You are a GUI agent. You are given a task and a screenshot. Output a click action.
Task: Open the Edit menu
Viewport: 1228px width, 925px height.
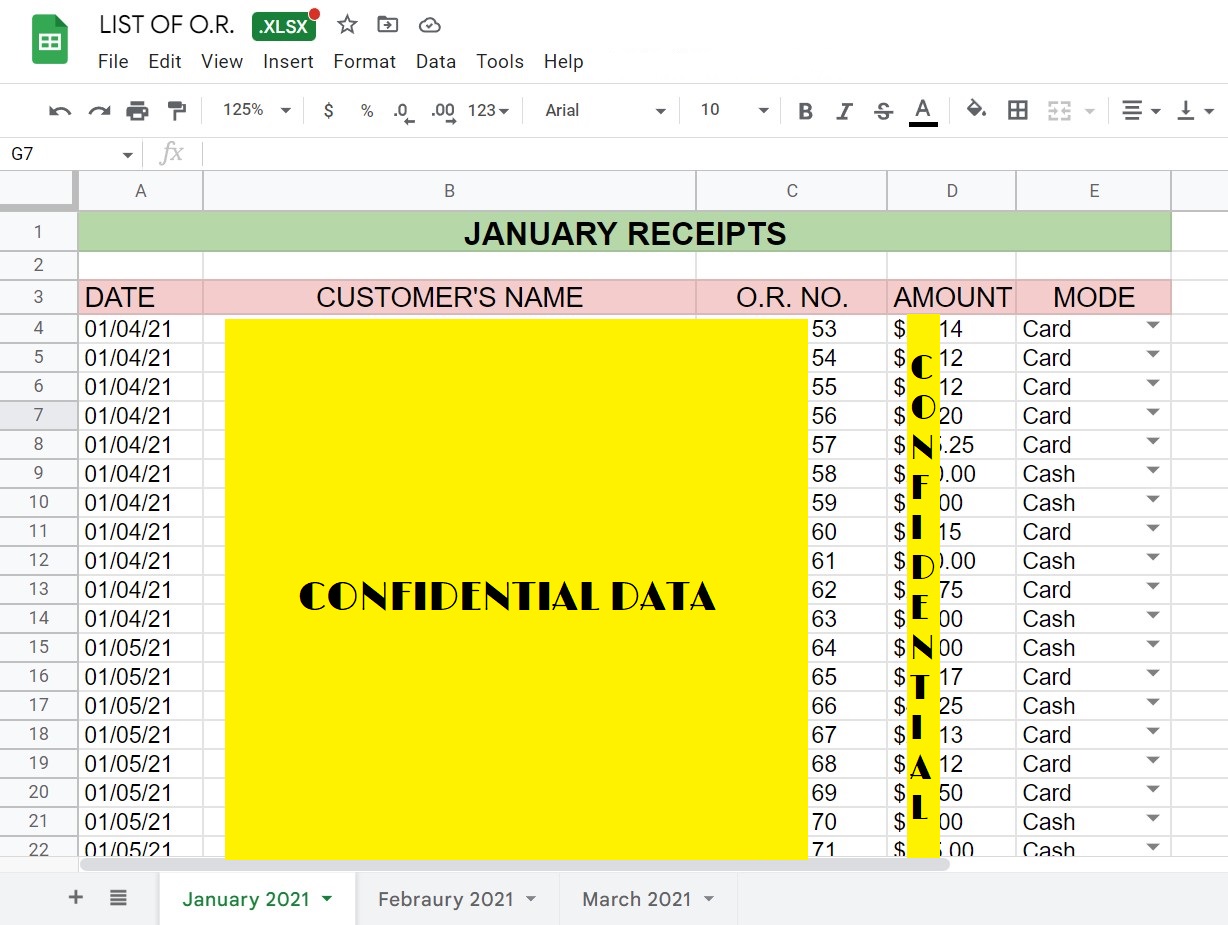tap(165, 62)
